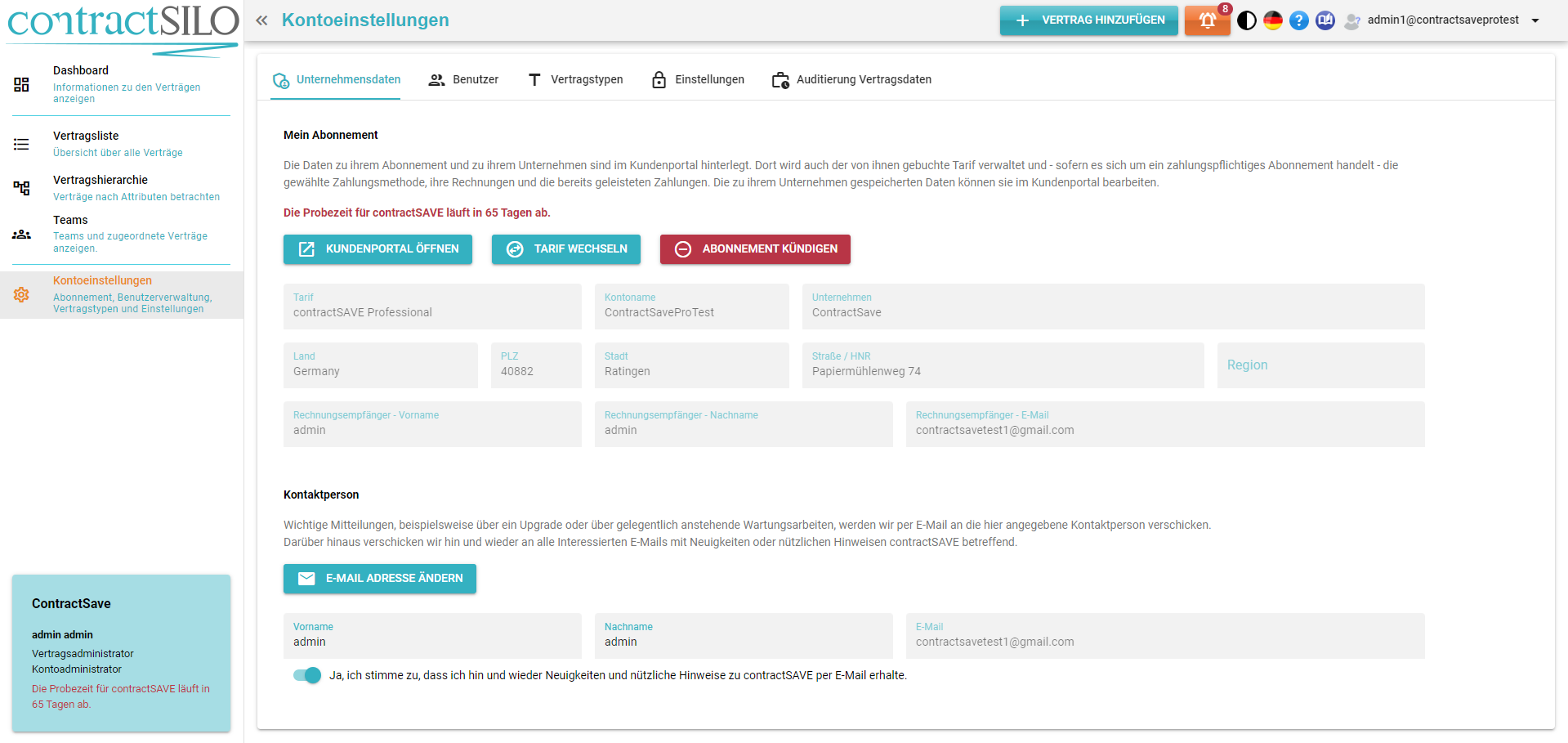Image resolution: width=1568 pixels, height=743 pixels.
Task: Open notifications bell with badge 8
Action: coord(1208,20)
